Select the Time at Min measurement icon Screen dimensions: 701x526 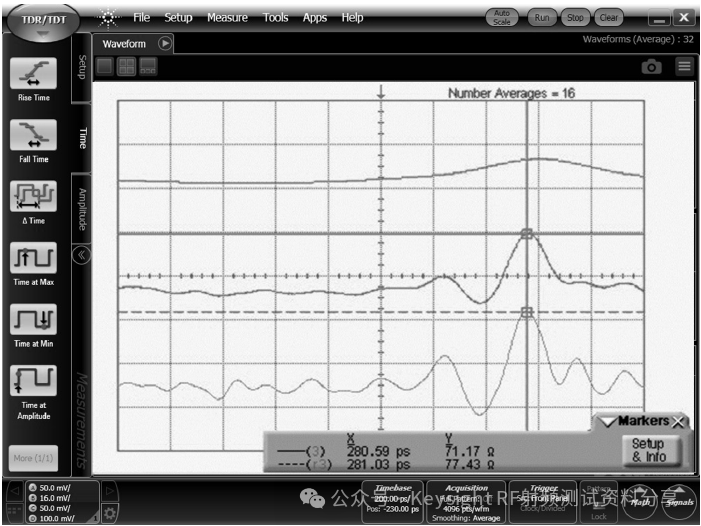click(x=34, y=319)
